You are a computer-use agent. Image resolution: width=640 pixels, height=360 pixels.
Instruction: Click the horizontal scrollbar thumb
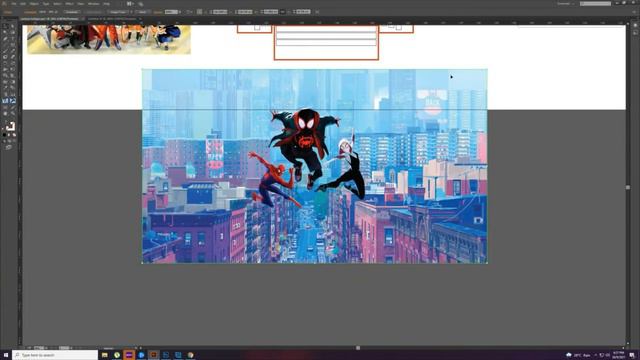tap(358, 348)
